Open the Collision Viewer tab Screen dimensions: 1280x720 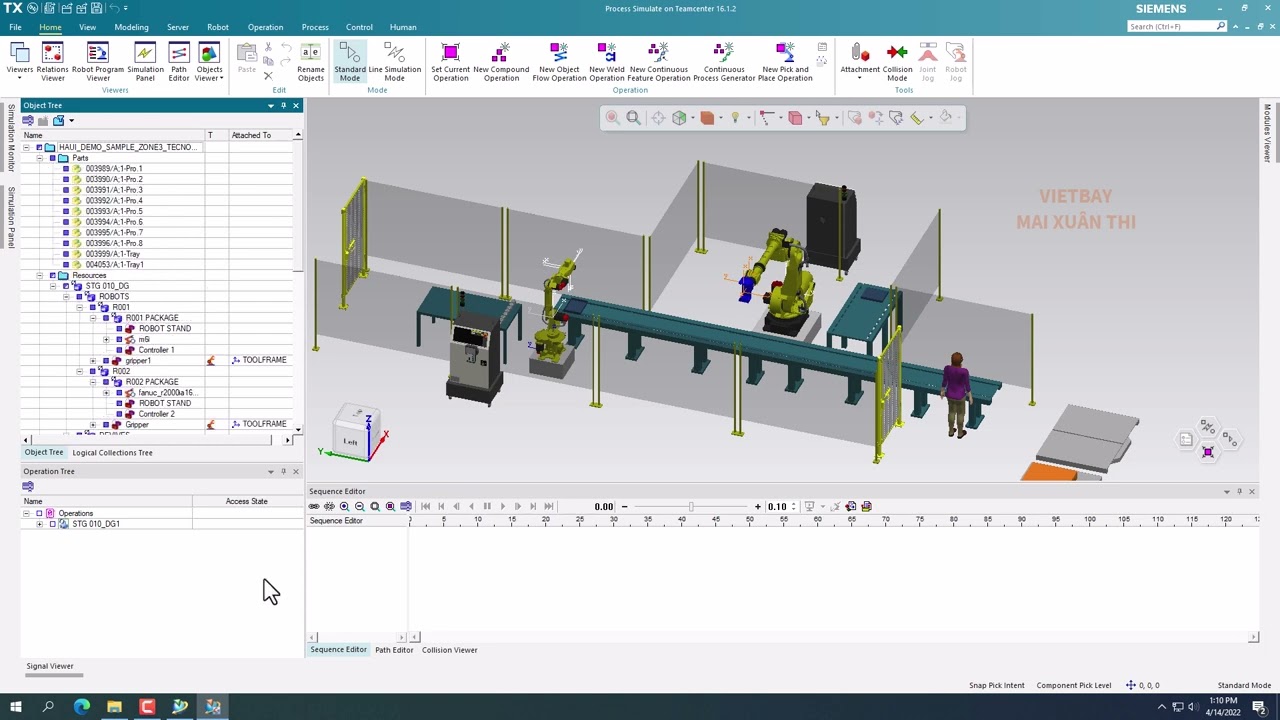click(x=449, y=650)
